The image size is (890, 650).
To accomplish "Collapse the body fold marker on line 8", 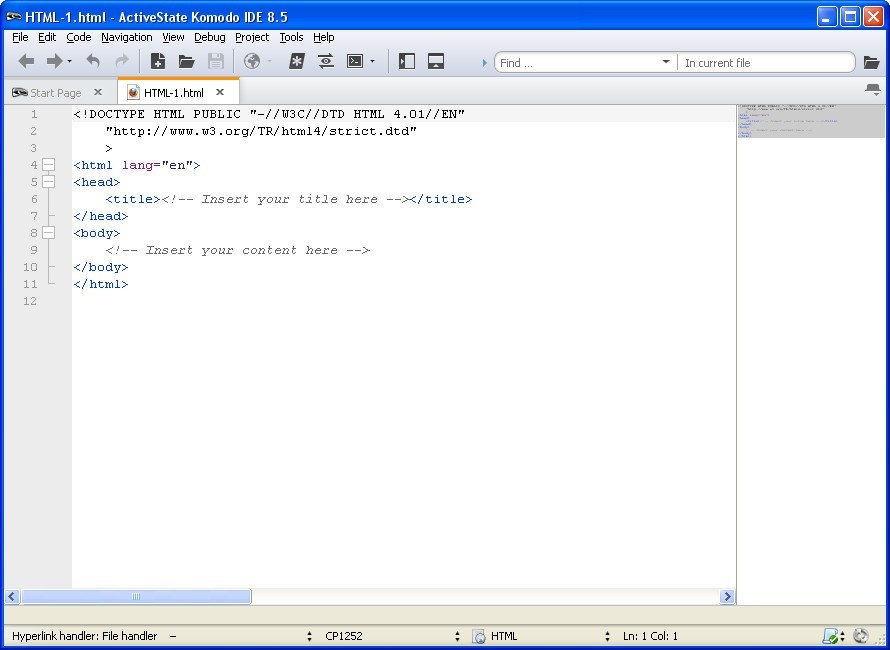I will coord(49,233).
